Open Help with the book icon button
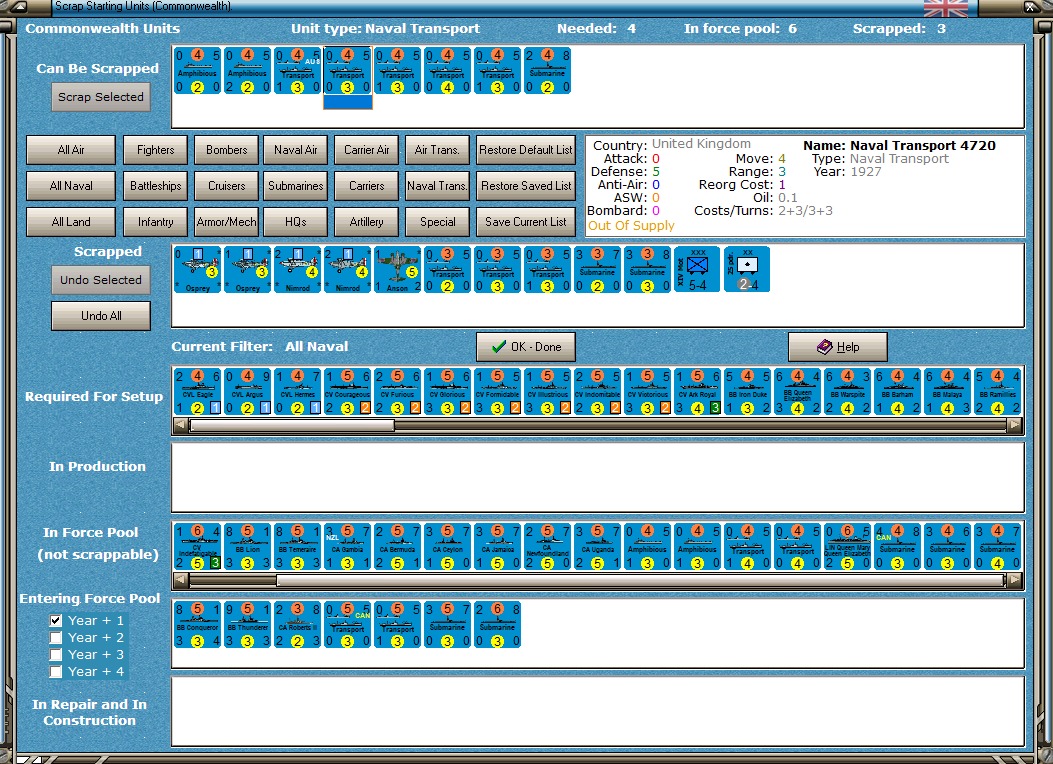Image resolution: width=1053 pixels, height=764 pixels. coord(838,347)
